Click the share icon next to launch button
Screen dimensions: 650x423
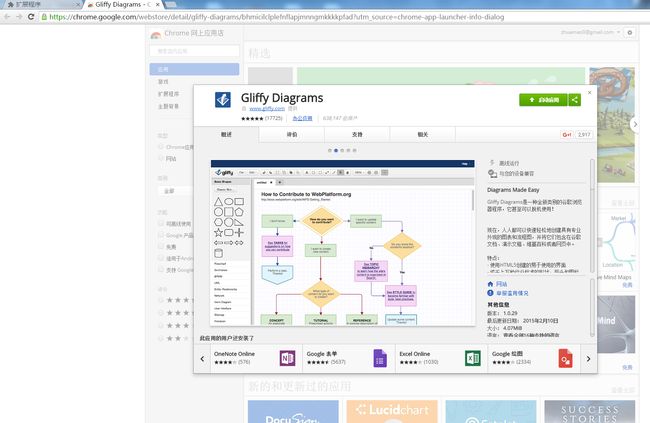pyautogui.click(x=575, y=100)
